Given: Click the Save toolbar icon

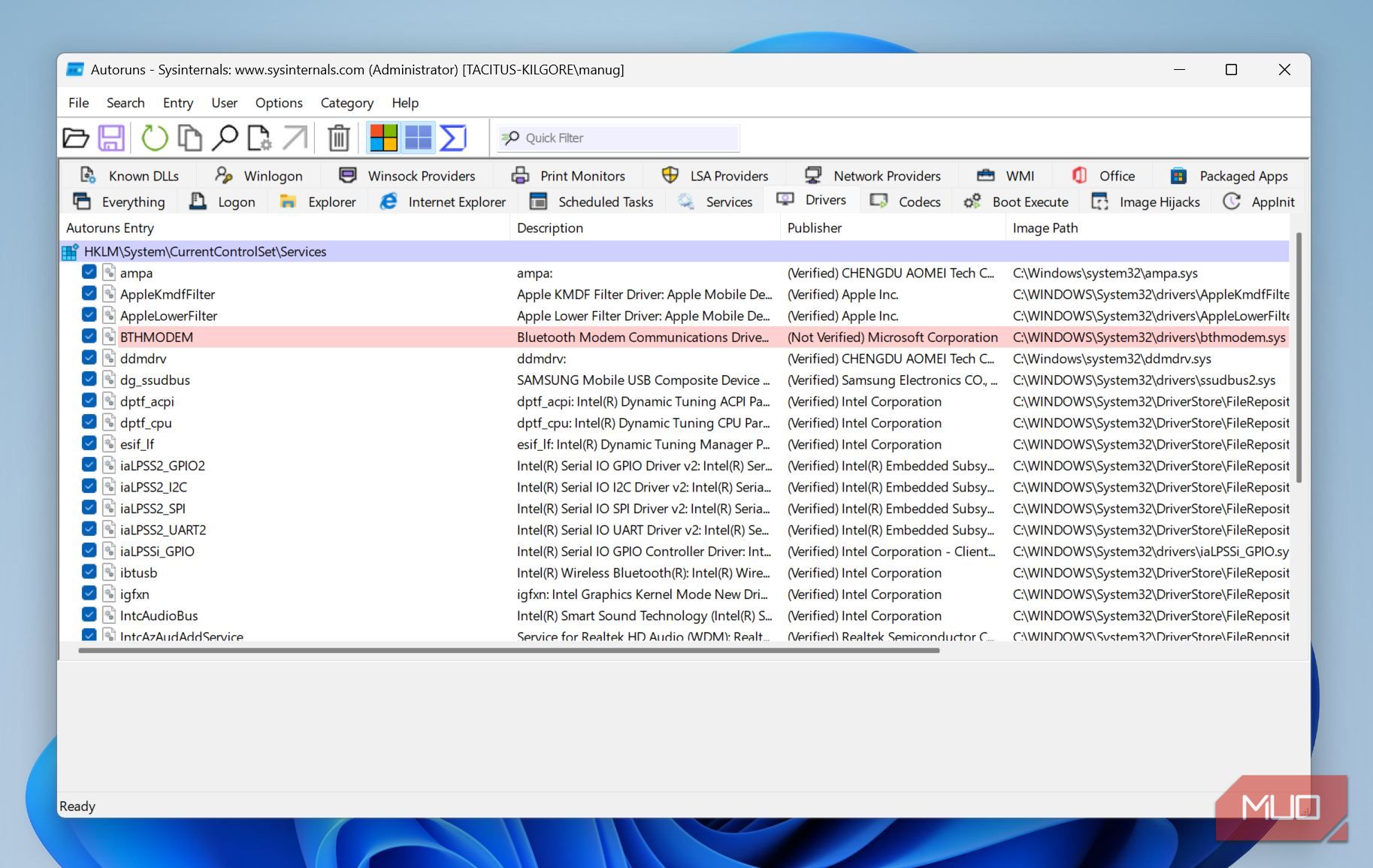Looking at the screenshot, I should 112,138.
